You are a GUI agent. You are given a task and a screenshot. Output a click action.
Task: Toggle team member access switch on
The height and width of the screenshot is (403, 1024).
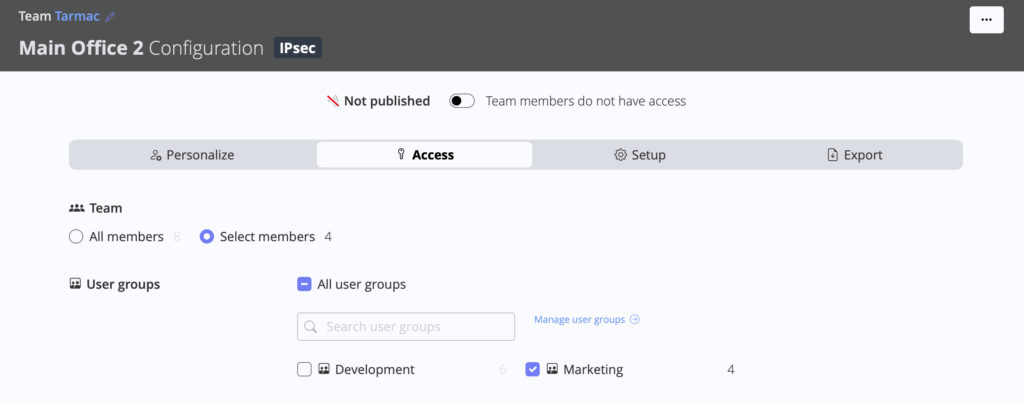click(461, 101)
